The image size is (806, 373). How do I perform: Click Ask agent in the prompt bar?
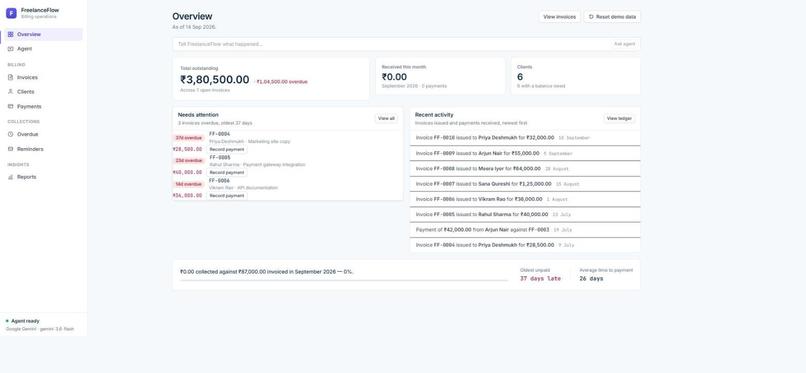coord(625,44)
